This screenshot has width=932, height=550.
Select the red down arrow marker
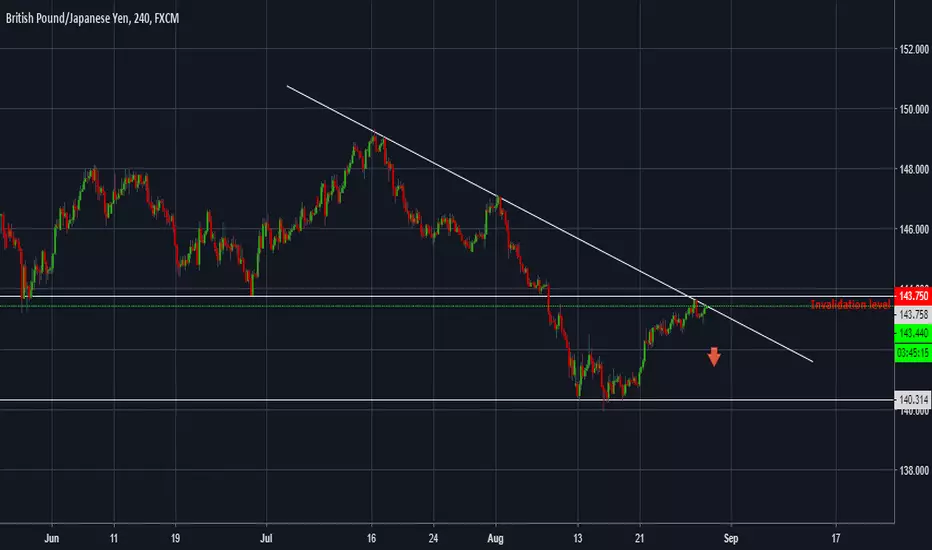point(714,357)
